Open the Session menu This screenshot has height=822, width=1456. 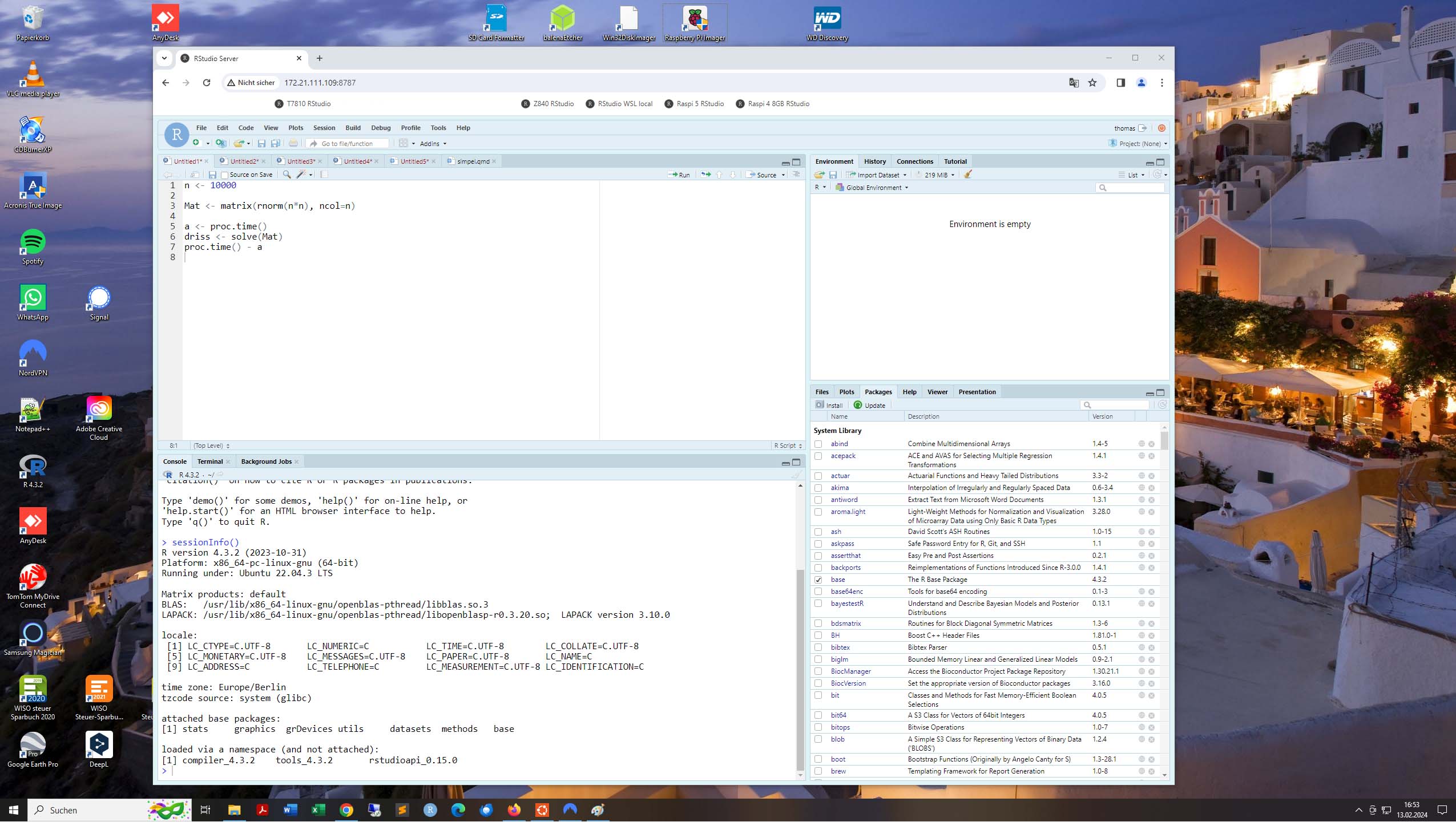[x=324, y=128]
